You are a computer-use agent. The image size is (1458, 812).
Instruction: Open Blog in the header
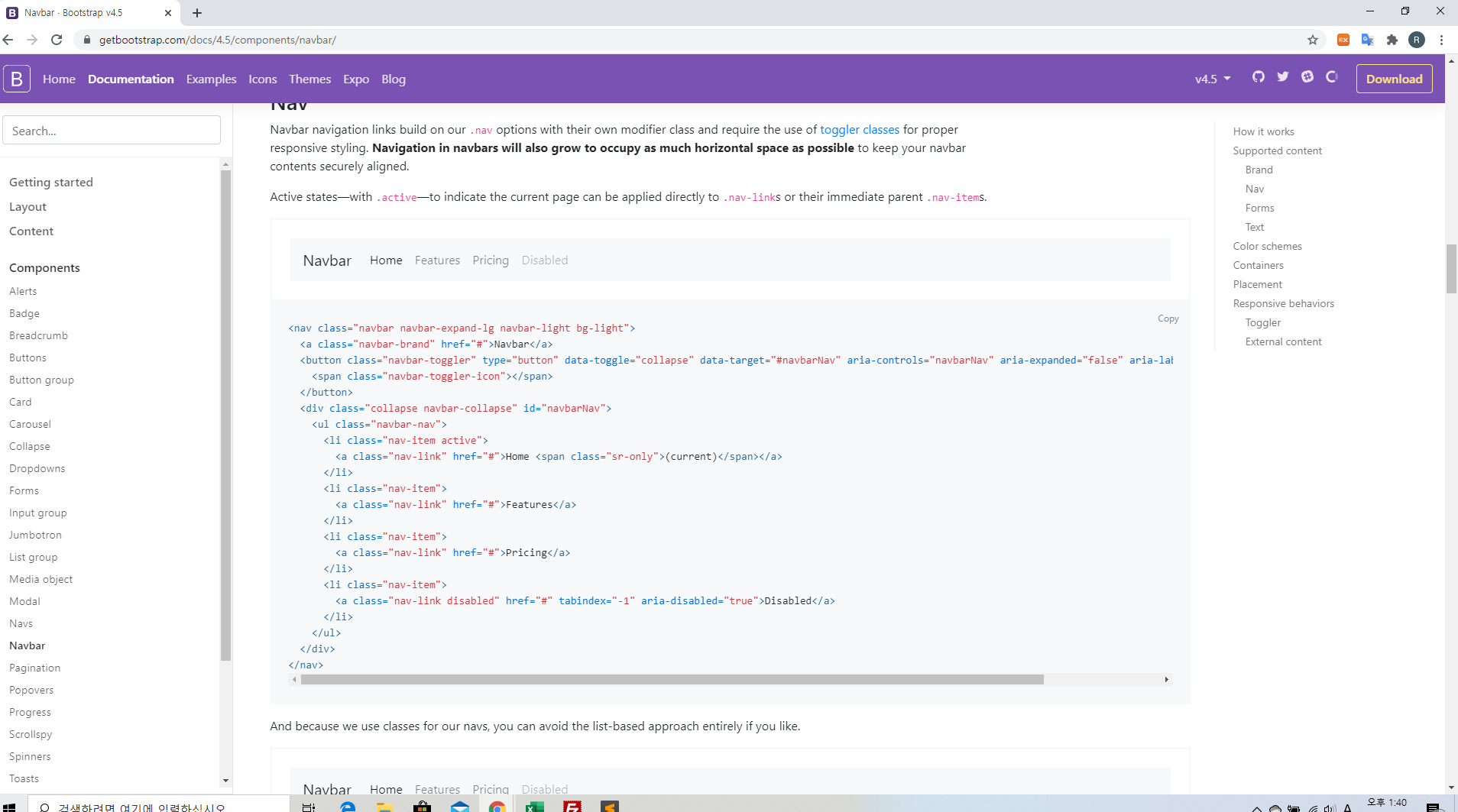point(394,79)
